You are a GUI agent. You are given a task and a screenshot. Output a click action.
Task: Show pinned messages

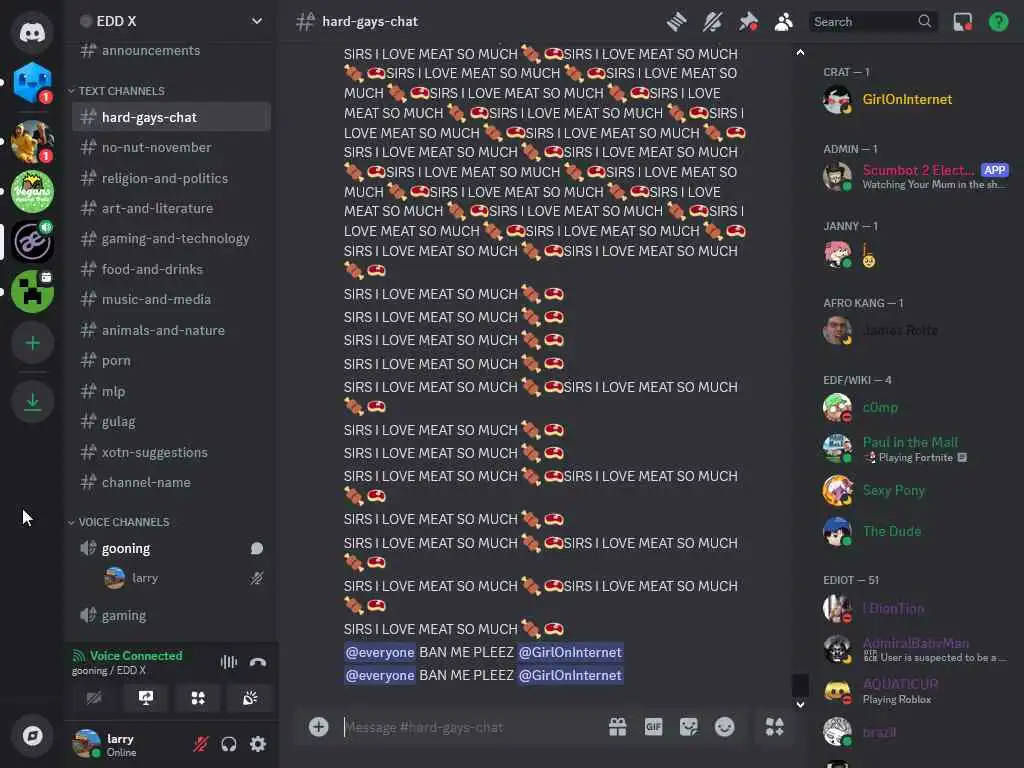pos(748,22)
